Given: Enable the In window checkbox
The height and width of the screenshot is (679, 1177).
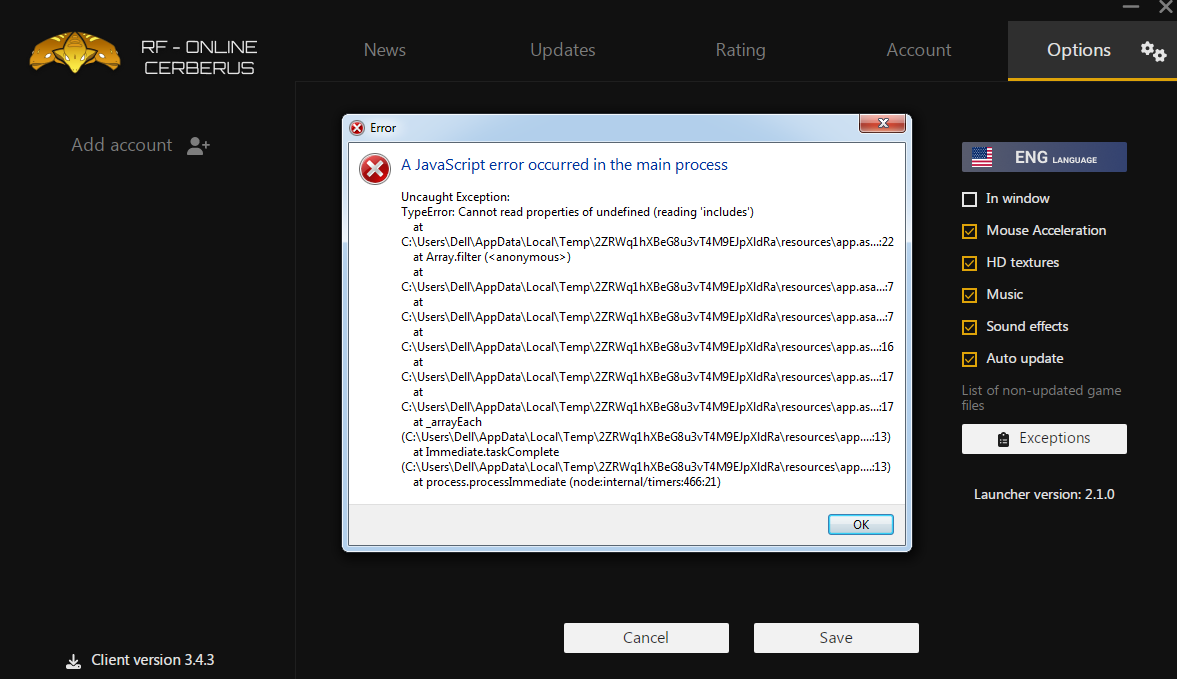Looking at the screenshot, I should pos(969,199).
